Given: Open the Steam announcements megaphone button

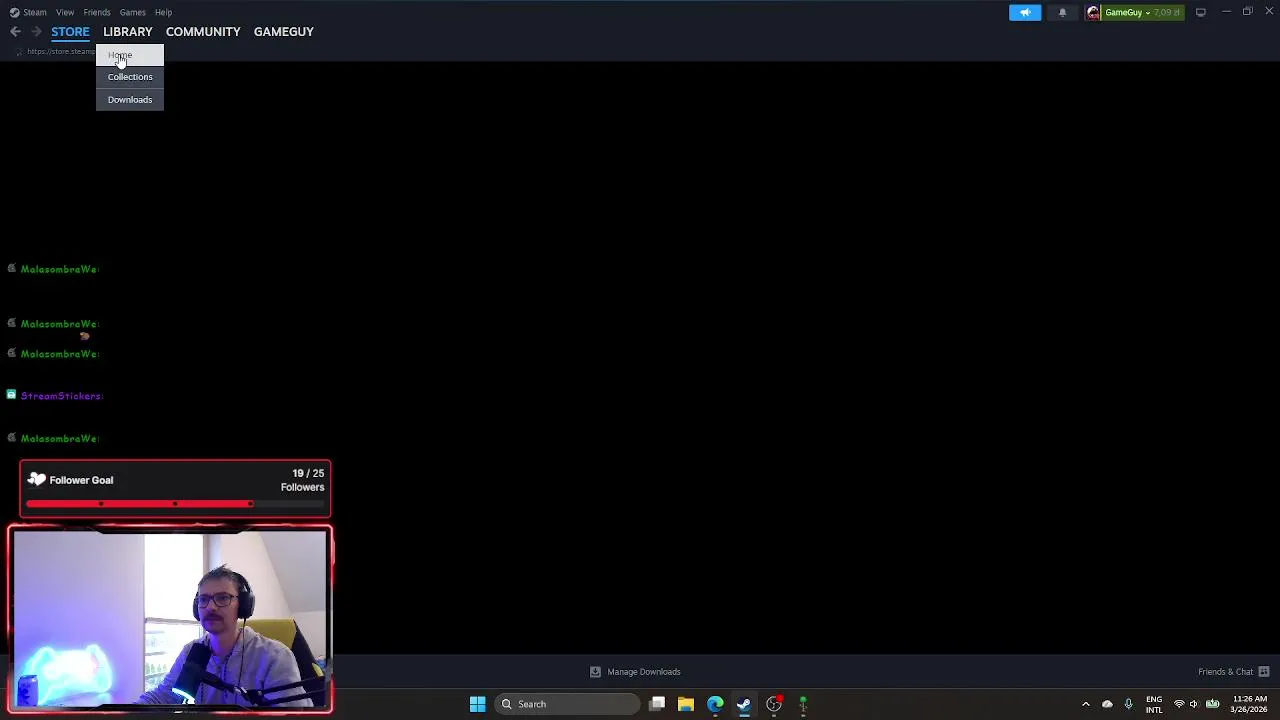Looking at the screenshot, I should click(x=1025, y=12).
